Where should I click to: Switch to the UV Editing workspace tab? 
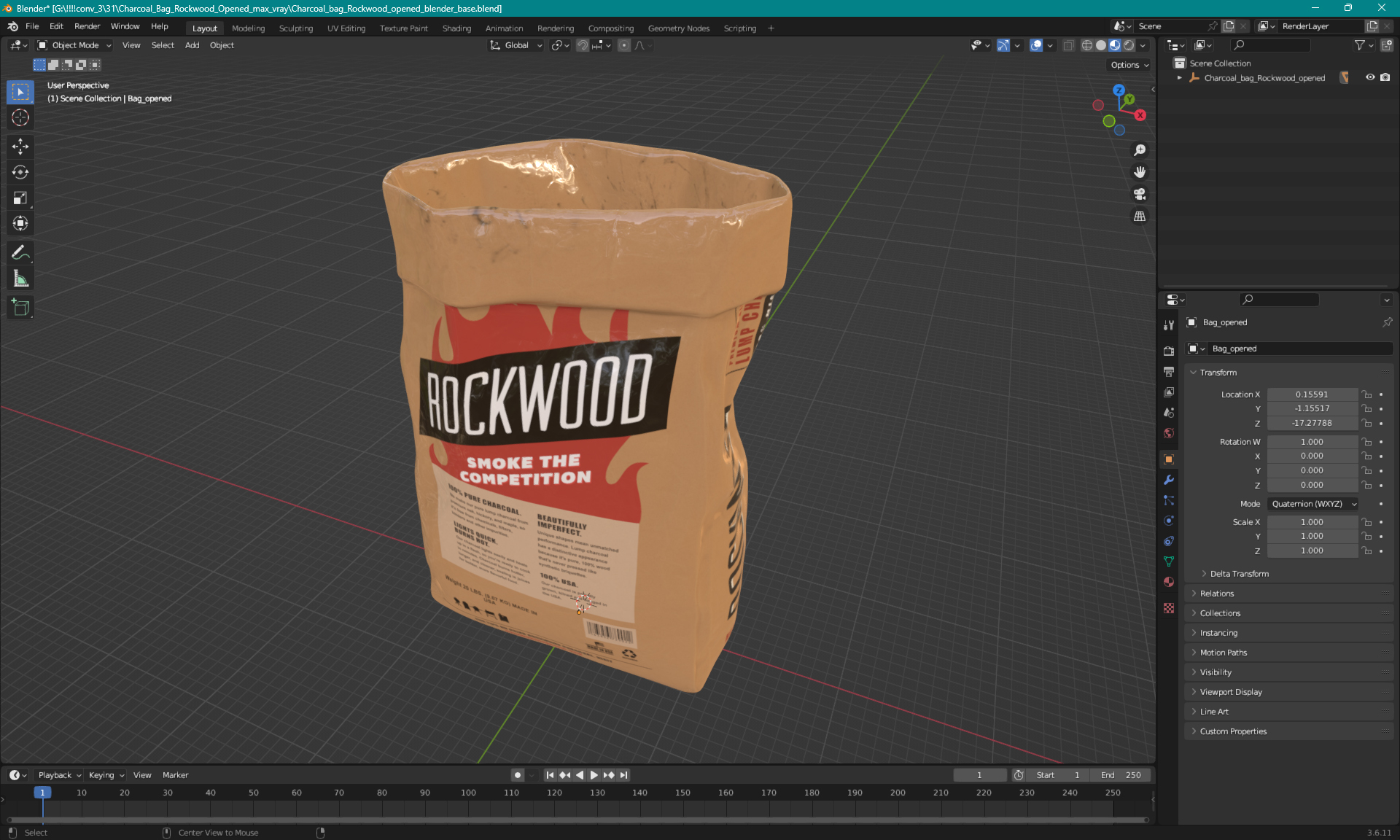346,28
